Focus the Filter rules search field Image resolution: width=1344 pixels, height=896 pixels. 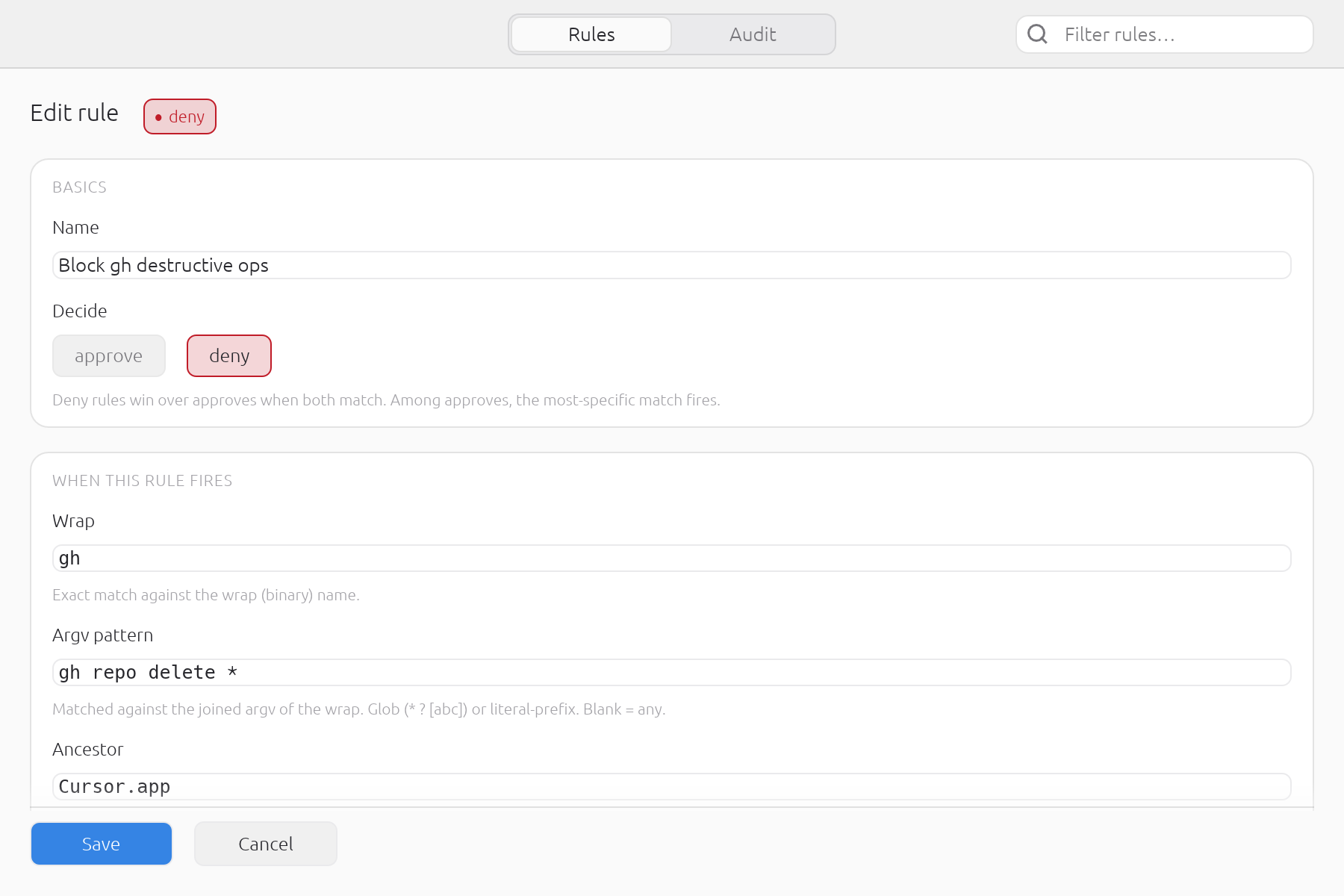click(1165, 34)
